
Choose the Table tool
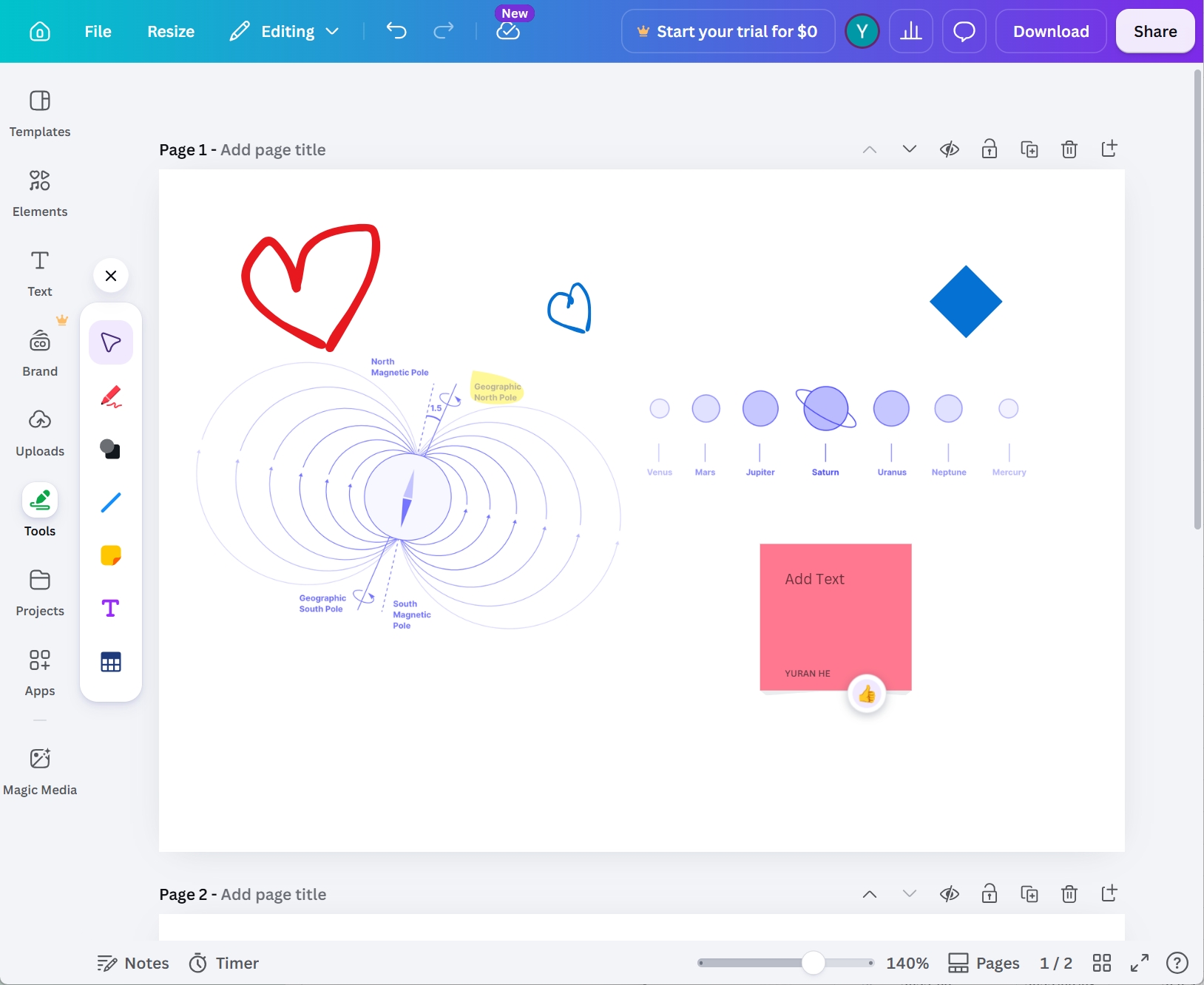click(111, 662)
